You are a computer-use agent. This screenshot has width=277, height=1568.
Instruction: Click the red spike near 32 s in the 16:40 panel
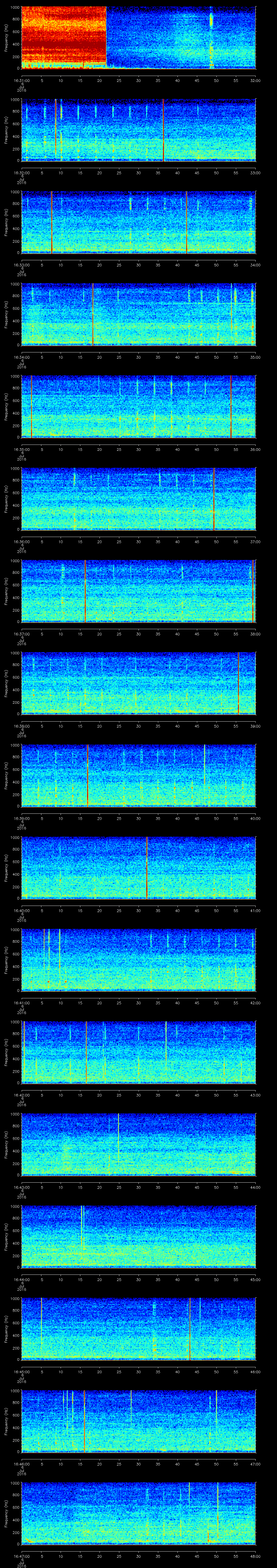click(147, 868)
